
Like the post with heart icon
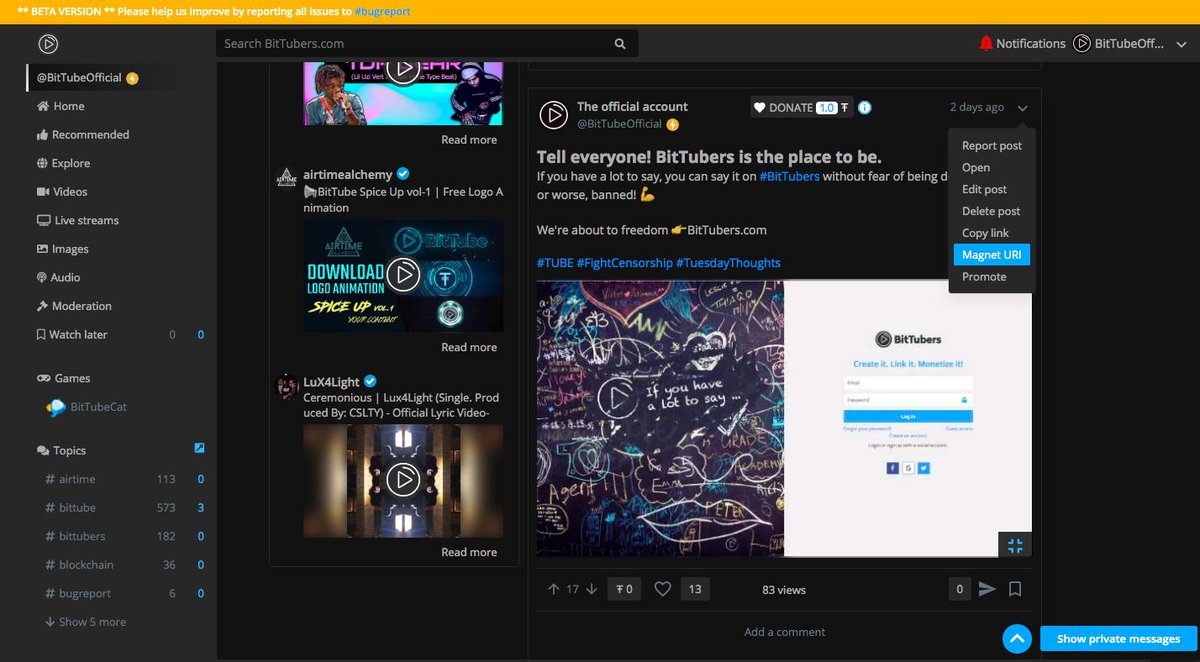click(662, 589)
